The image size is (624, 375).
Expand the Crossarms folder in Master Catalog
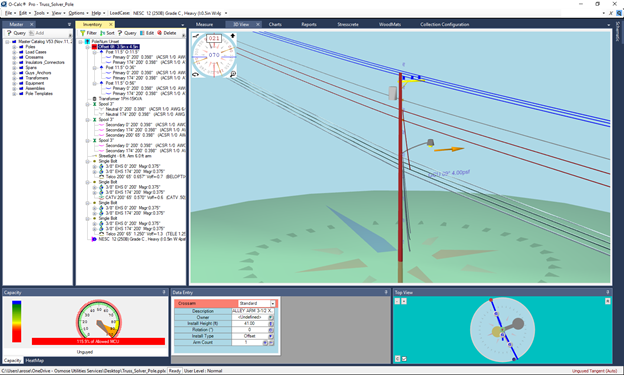click(x=14, y=57)
